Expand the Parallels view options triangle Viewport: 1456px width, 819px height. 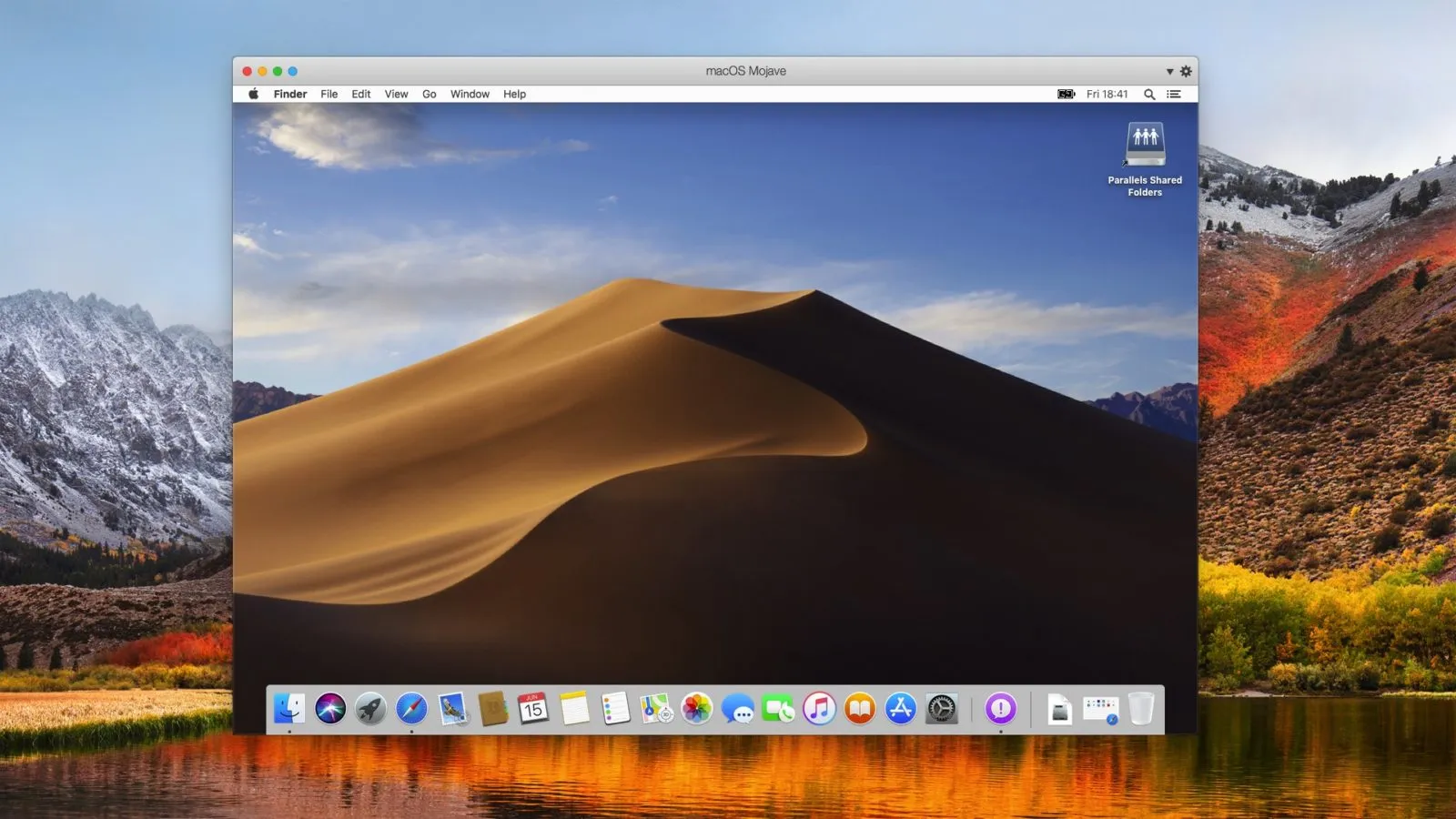[x=1168, y=70]
